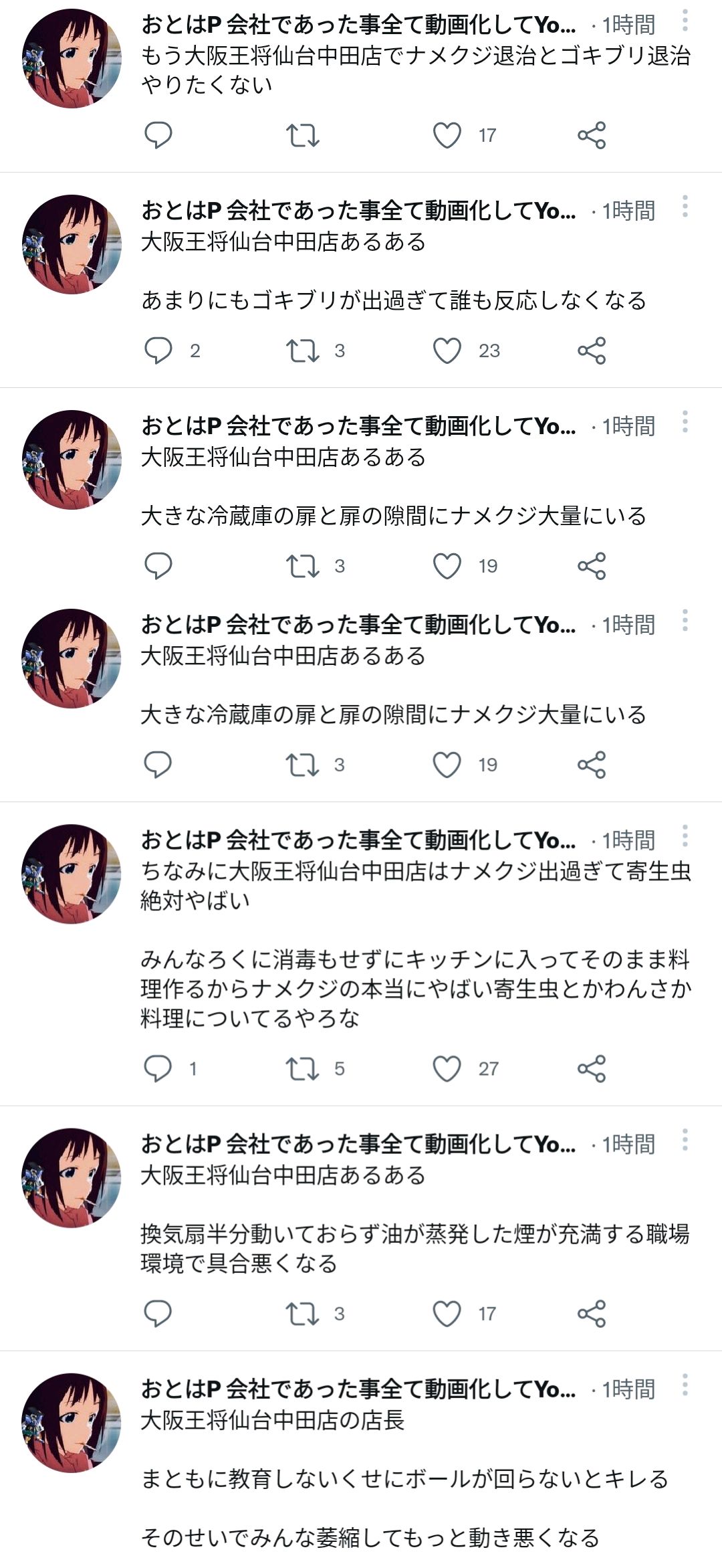Retweet the first tweet about ナメクジ退治

303,135
